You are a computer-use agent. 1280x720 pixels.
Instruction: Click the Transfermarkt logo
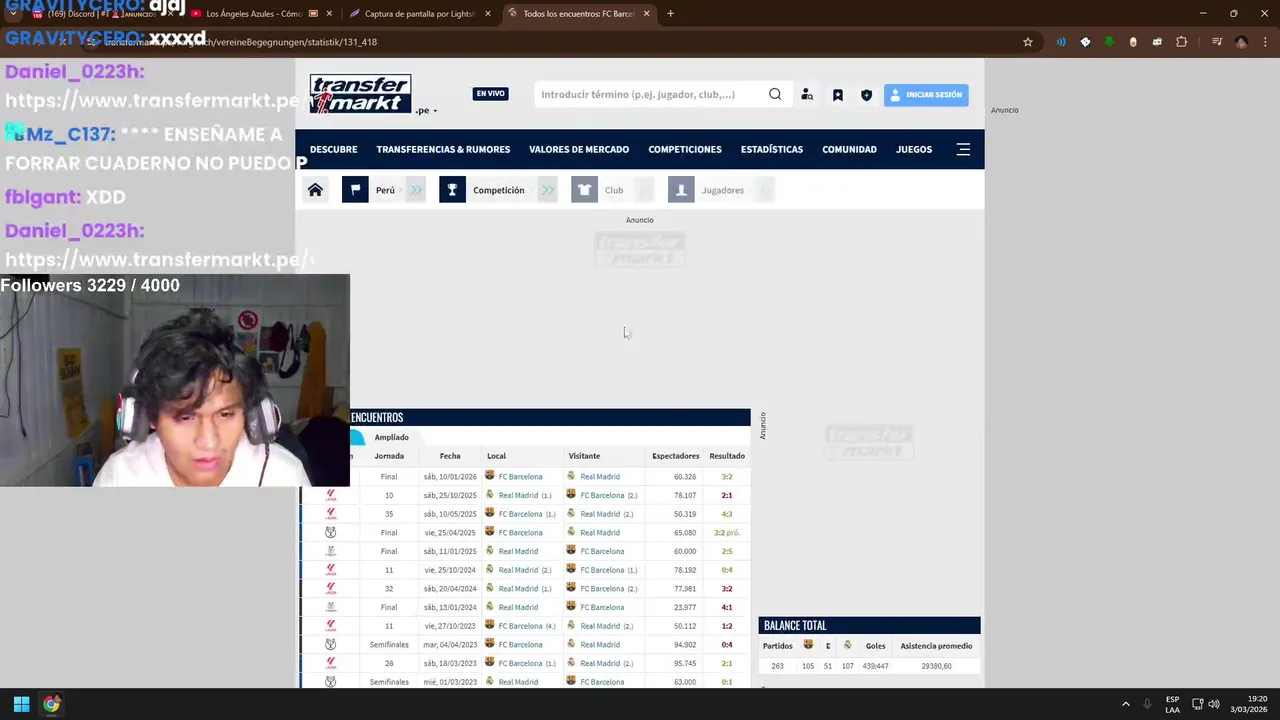point(360,93)
